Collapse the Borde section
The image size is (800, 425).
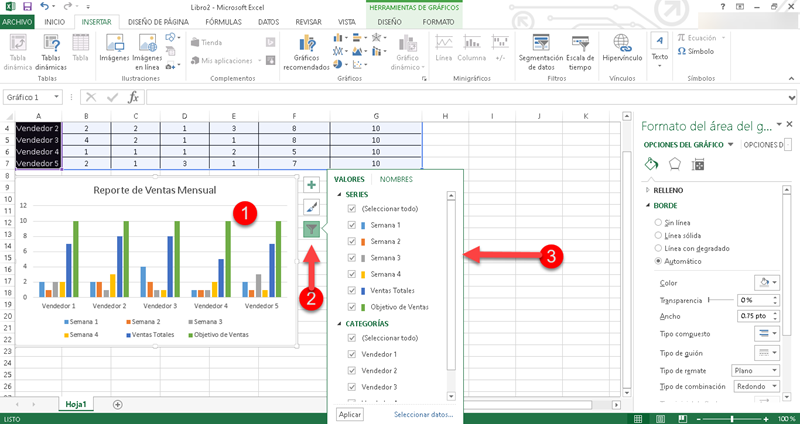click(648, 206)
